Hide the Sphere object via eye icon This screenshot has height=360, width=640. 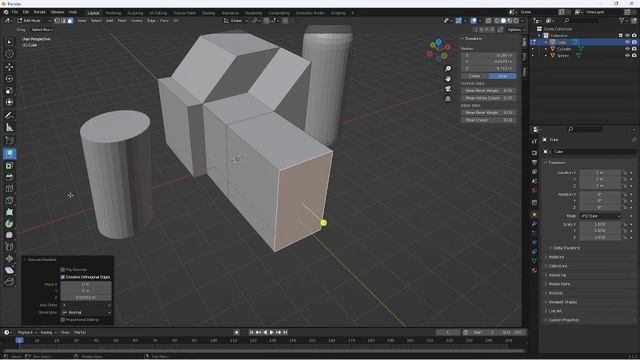coord(627,55)
